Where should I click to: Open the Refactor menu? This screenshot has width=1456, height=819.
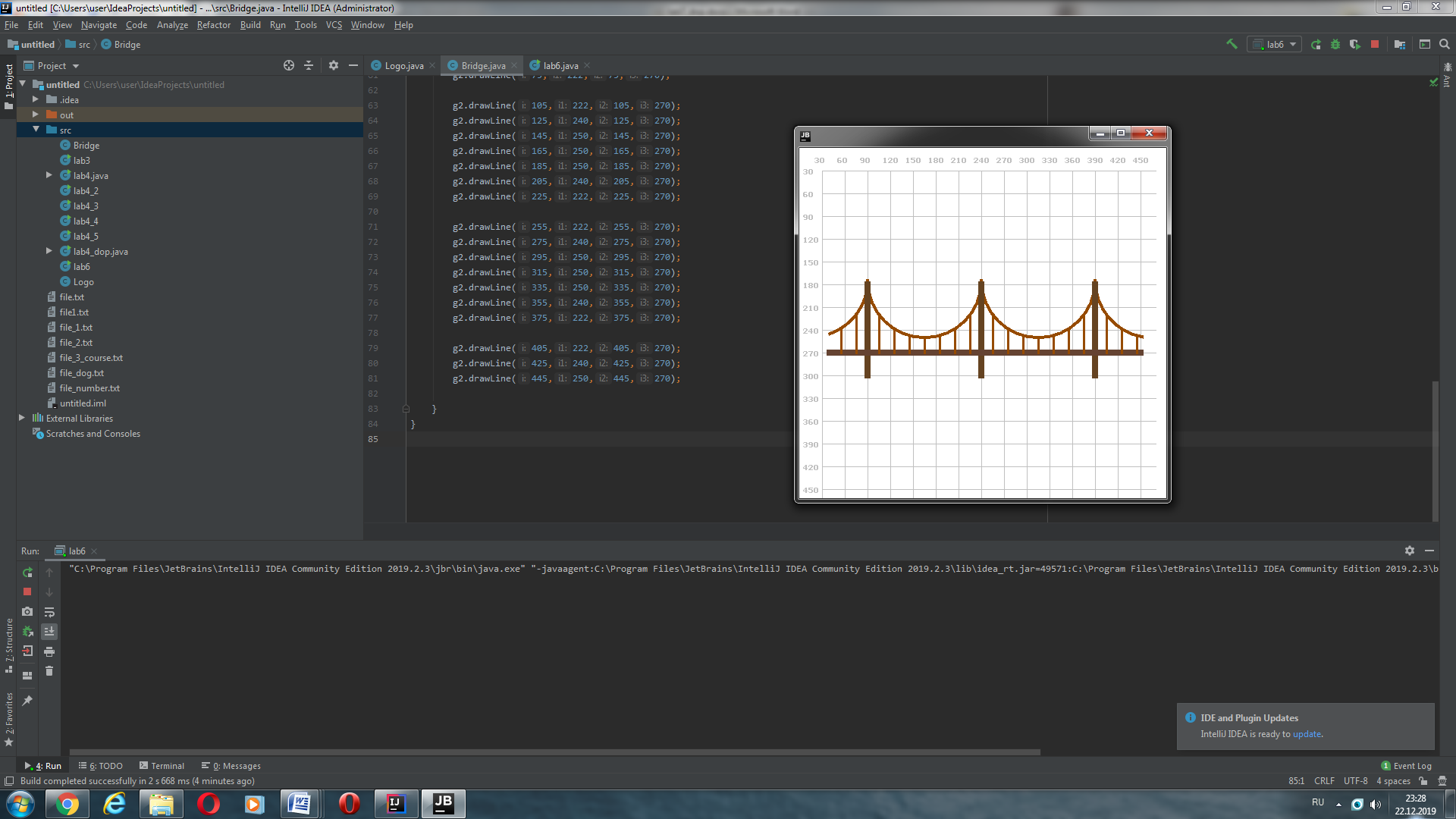pos(213,25)
